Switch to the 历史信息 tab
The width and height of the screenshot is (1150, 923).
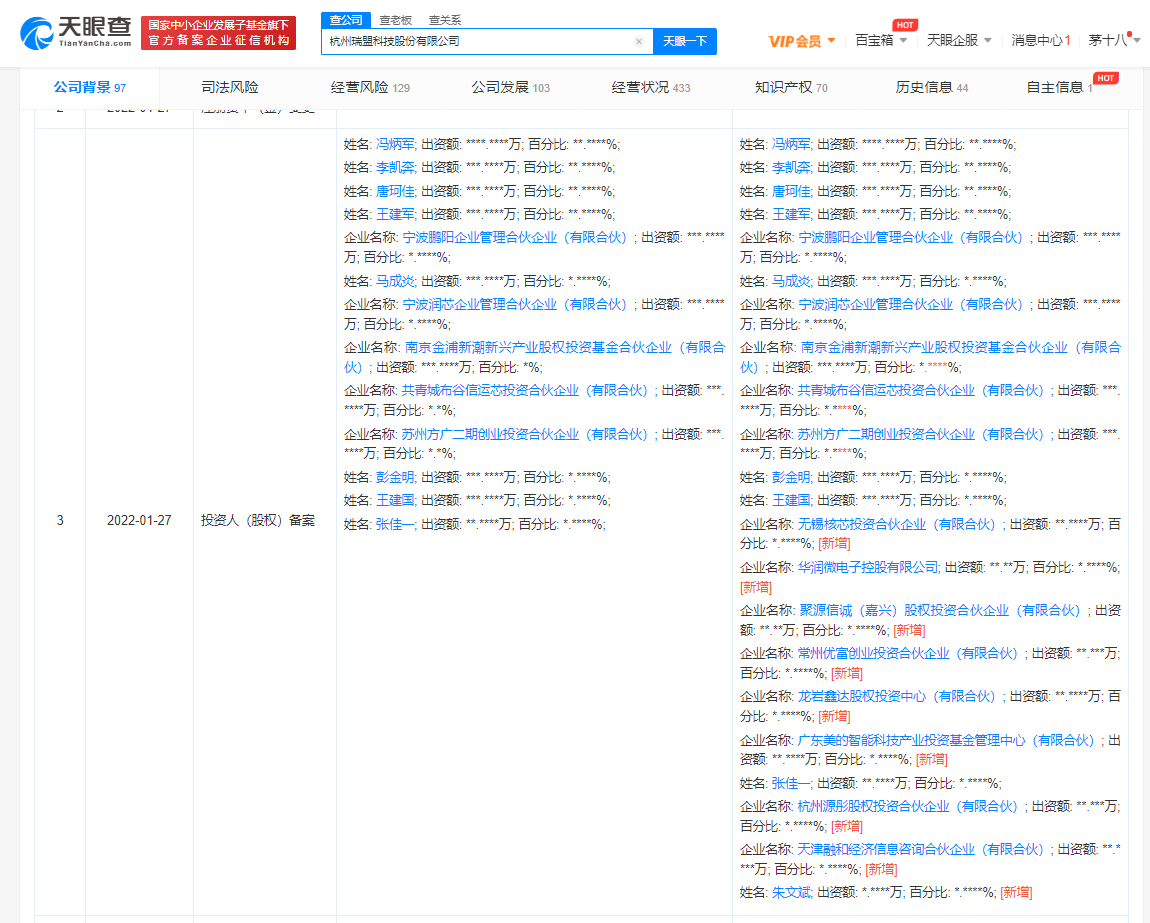(931, 87)
